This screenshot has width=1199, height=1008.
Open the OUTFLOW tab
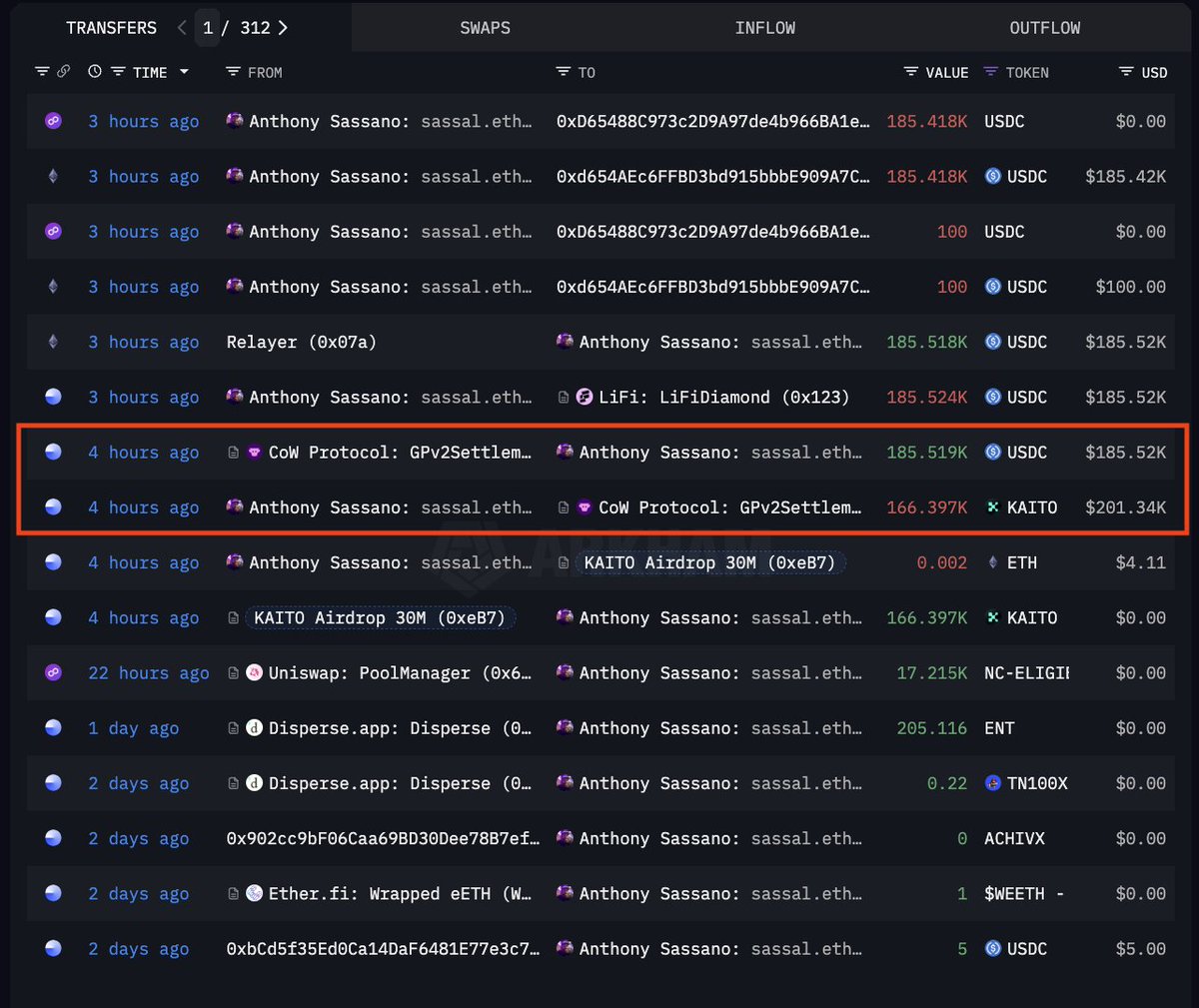coord(1045,28)
